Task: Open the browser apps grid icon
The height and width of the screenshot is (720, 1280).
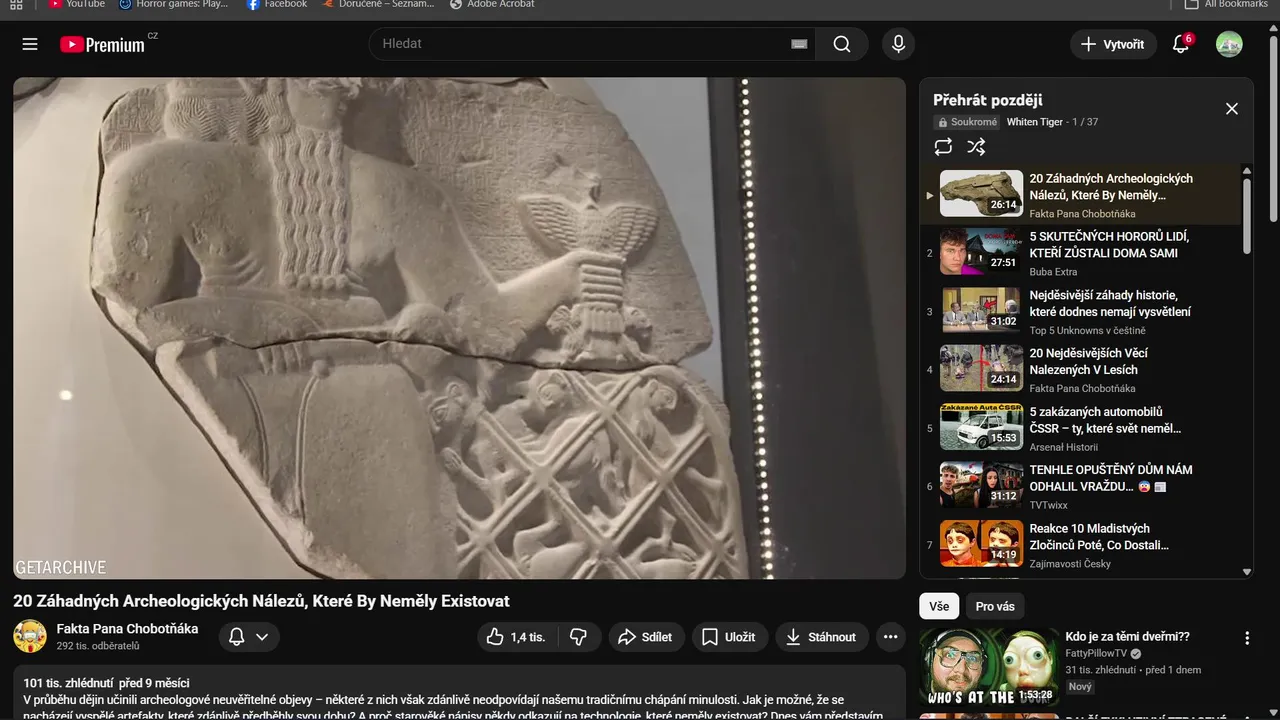Action: point(16,4)
